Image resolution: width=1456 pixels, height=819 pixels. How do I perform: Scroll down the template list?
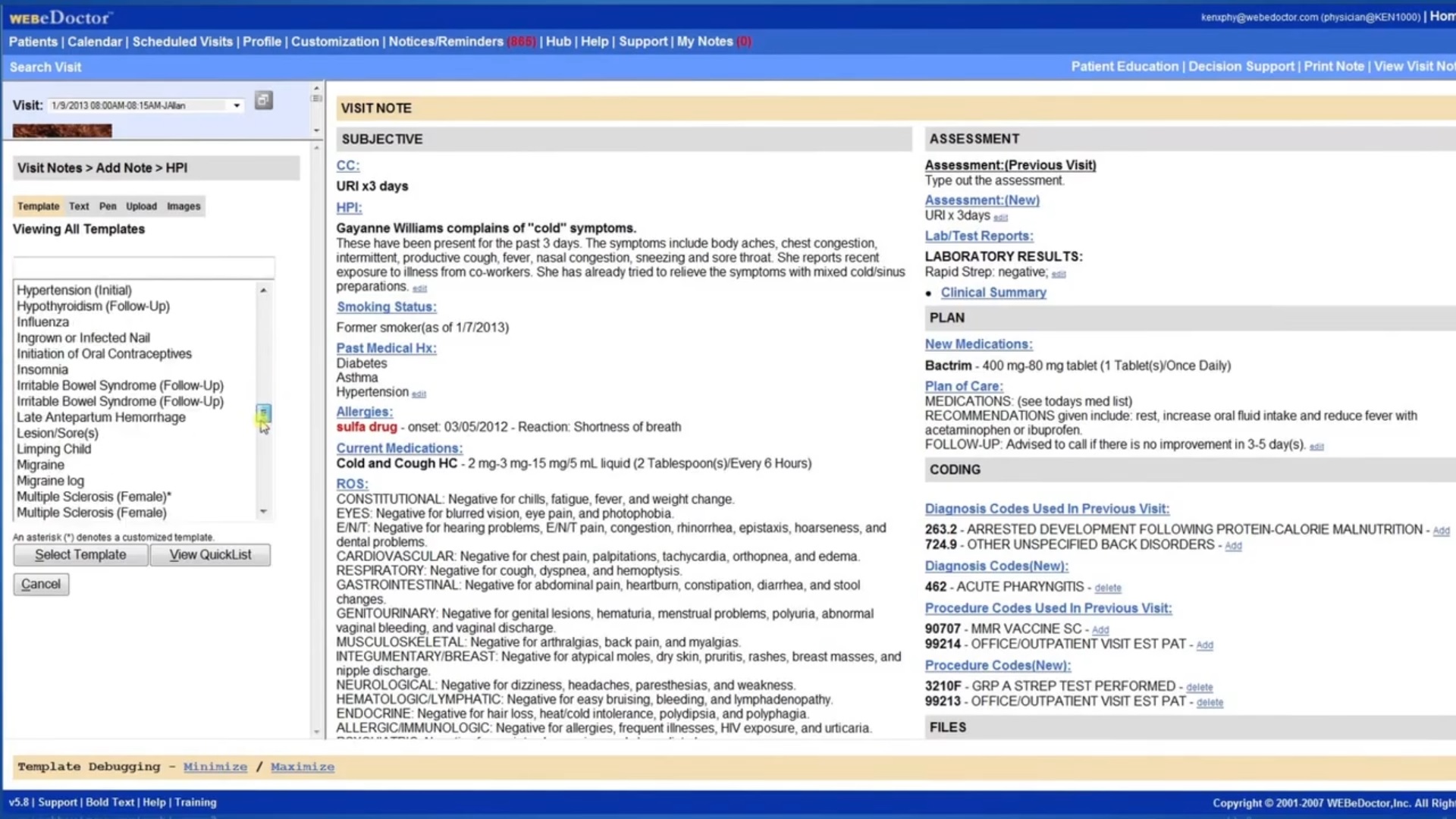(263, 512)
